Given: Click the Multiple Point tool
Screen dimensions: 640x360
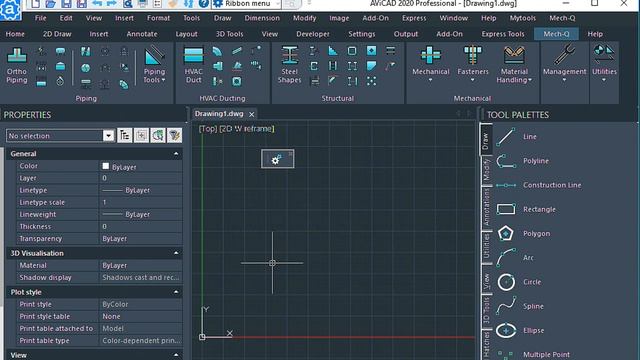Looking at the screenshot, I should 533,354.
